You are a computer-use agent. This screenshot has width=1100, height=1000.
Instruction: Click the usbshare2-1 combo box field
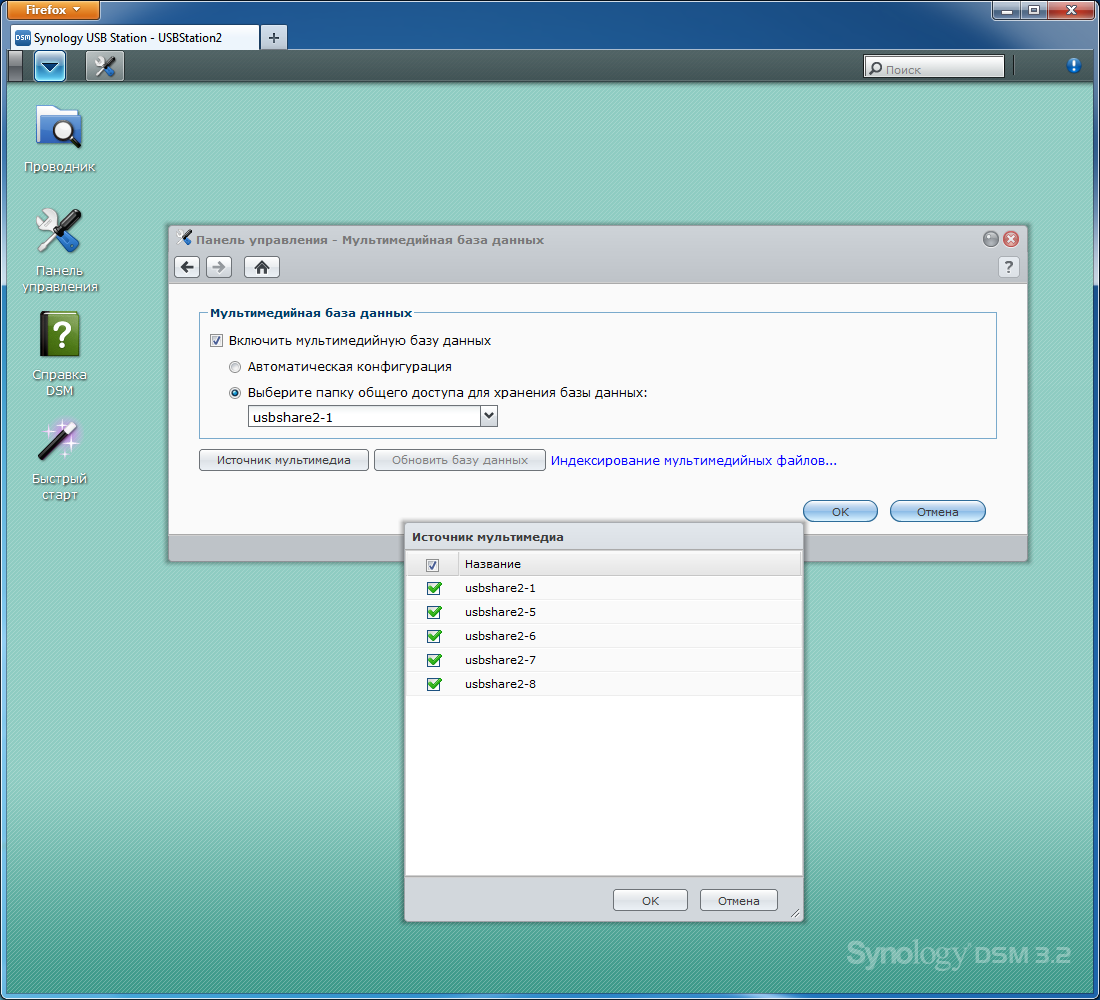click(x=365, y=416)
